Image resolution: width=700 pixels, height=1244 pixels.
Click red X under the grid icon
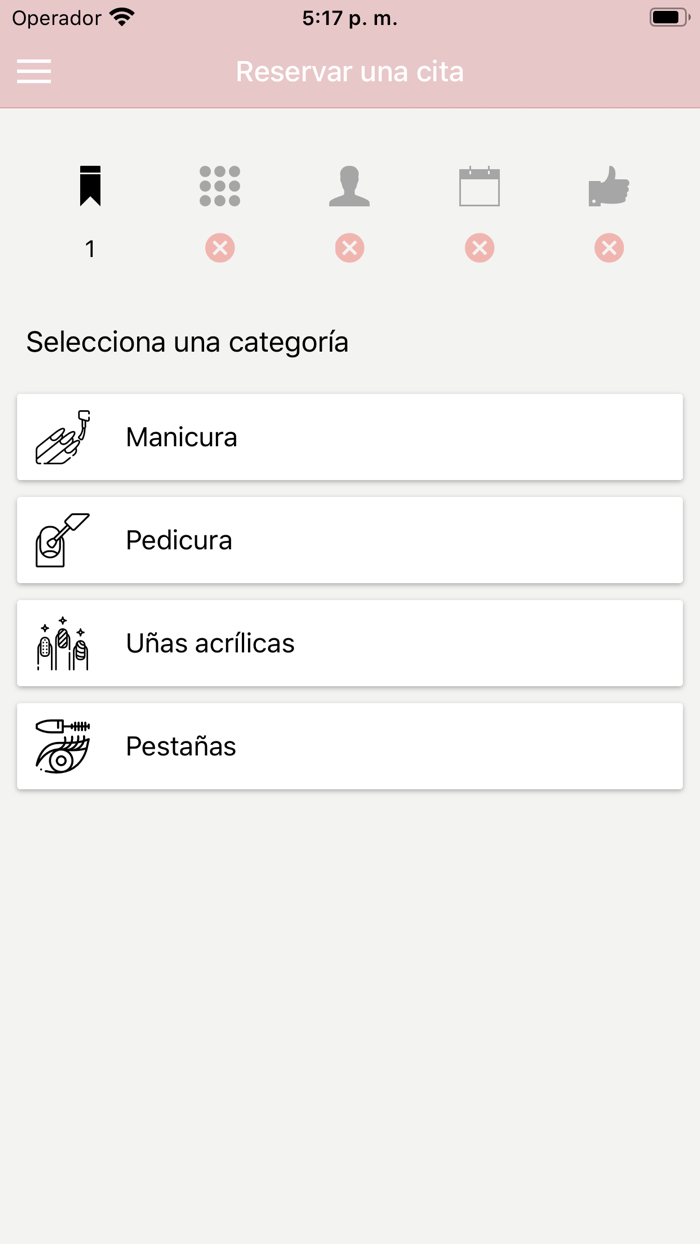pyautogui.click(x=220, y=248)
